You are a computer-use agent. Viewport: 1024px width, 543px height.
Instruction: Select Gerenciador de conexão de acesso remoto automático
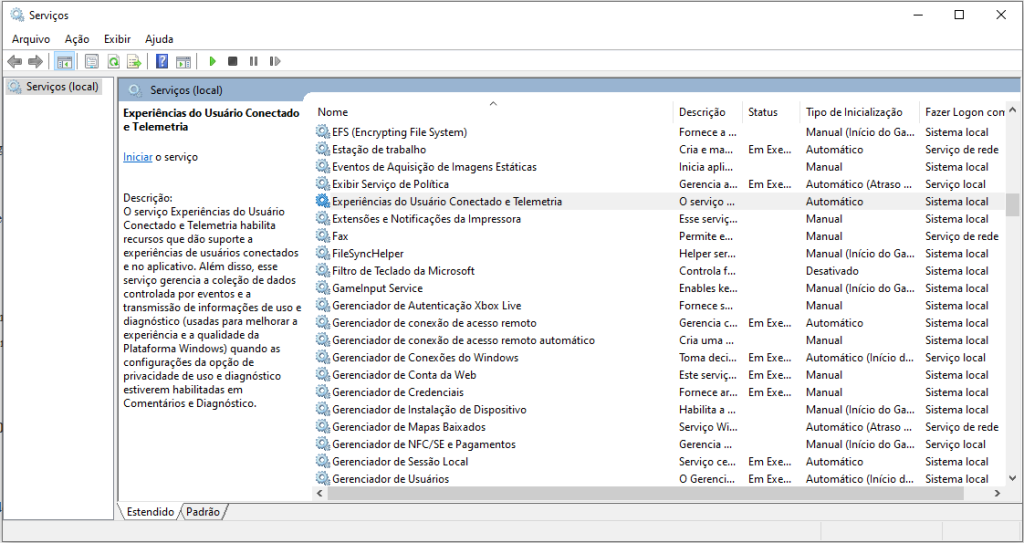click(463, 340)
